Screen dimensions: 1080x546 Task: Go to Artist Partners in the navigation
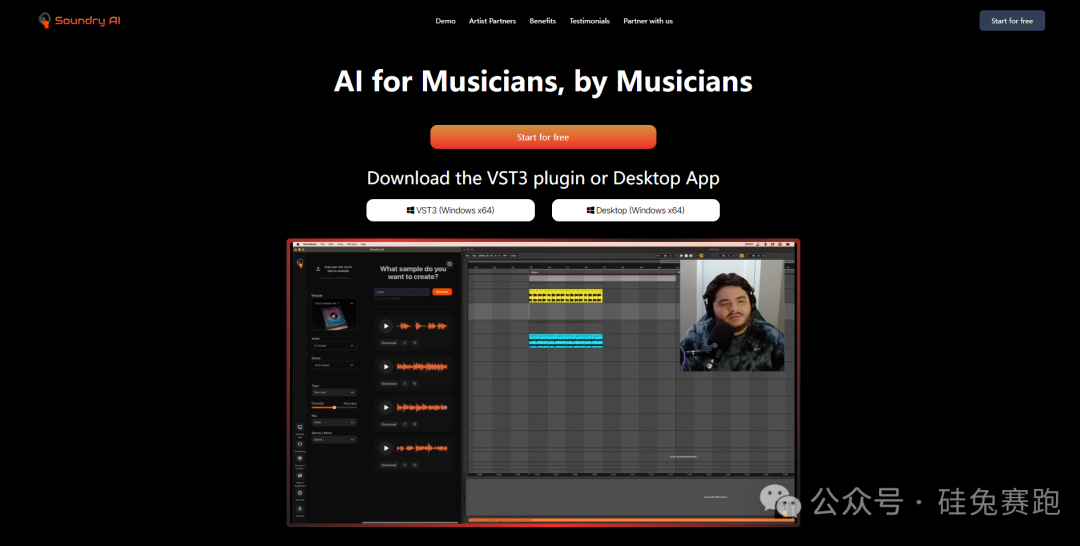coord(492,21)
